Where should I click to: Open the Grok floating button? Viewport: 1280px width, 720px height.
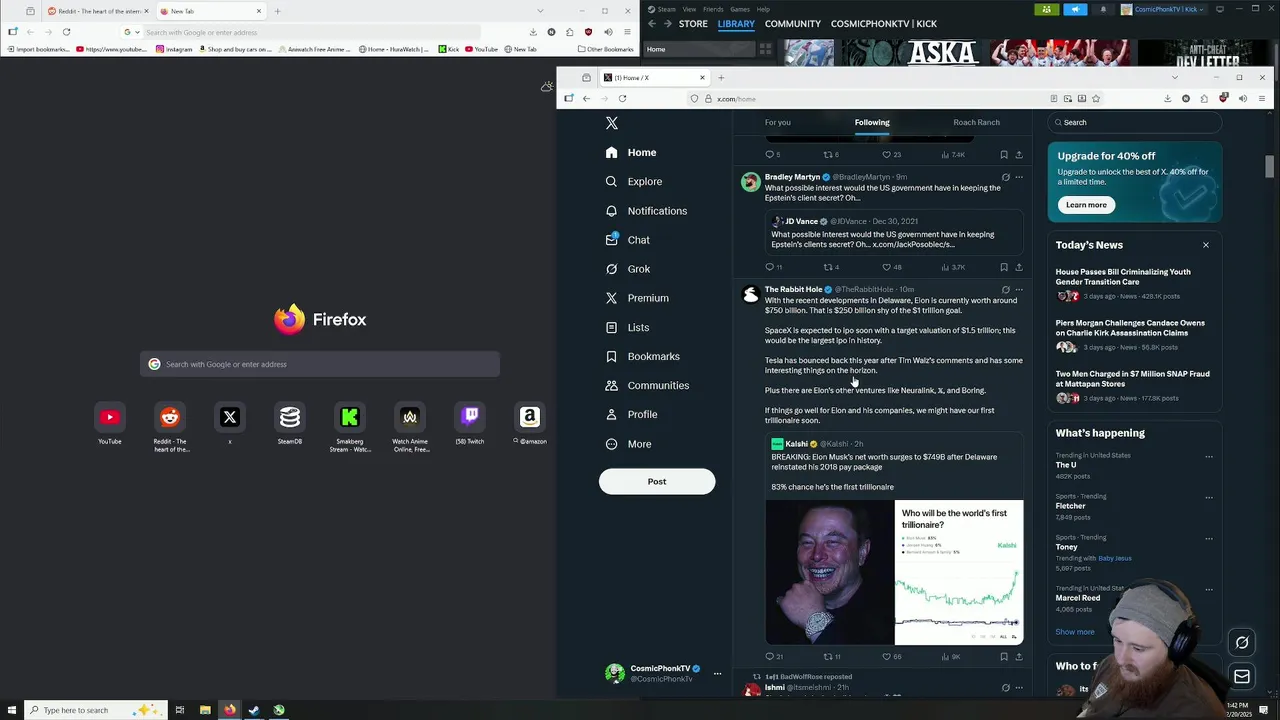tap(1242, 643)
